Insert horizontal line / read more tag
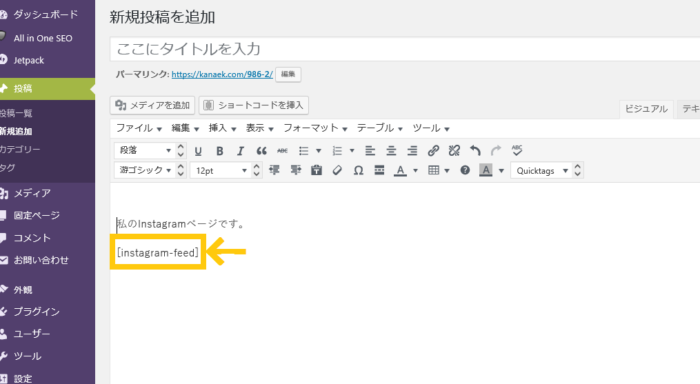This screenshot has width=700, height=384. (x=379, y=170)
